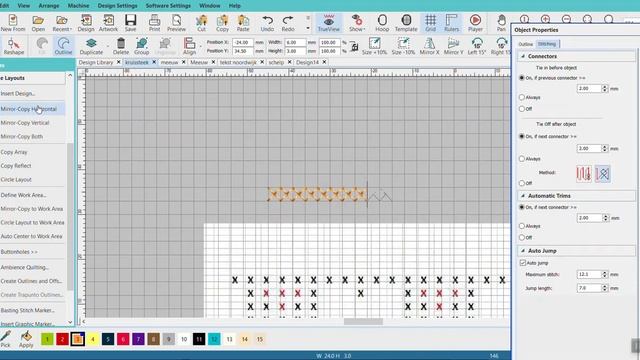
Task: Collapse the Automatic Trims section
Action: (523, 196)
